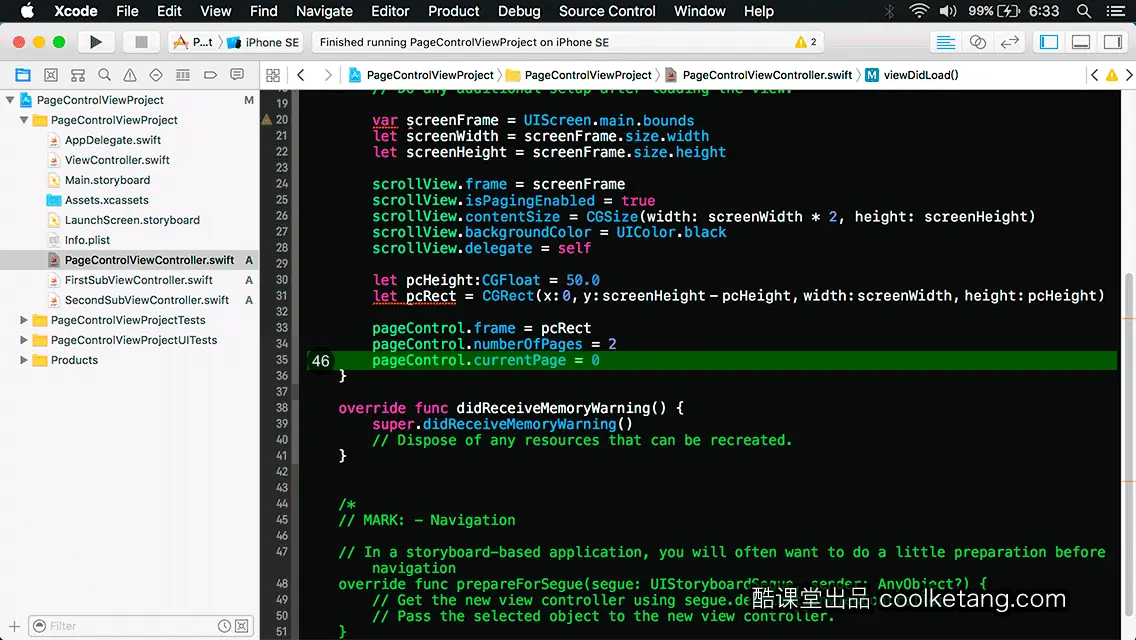The height and width of the screenshot is (640, 1136).
Task: Open the Navigate menu
Action: pos(324,11)
